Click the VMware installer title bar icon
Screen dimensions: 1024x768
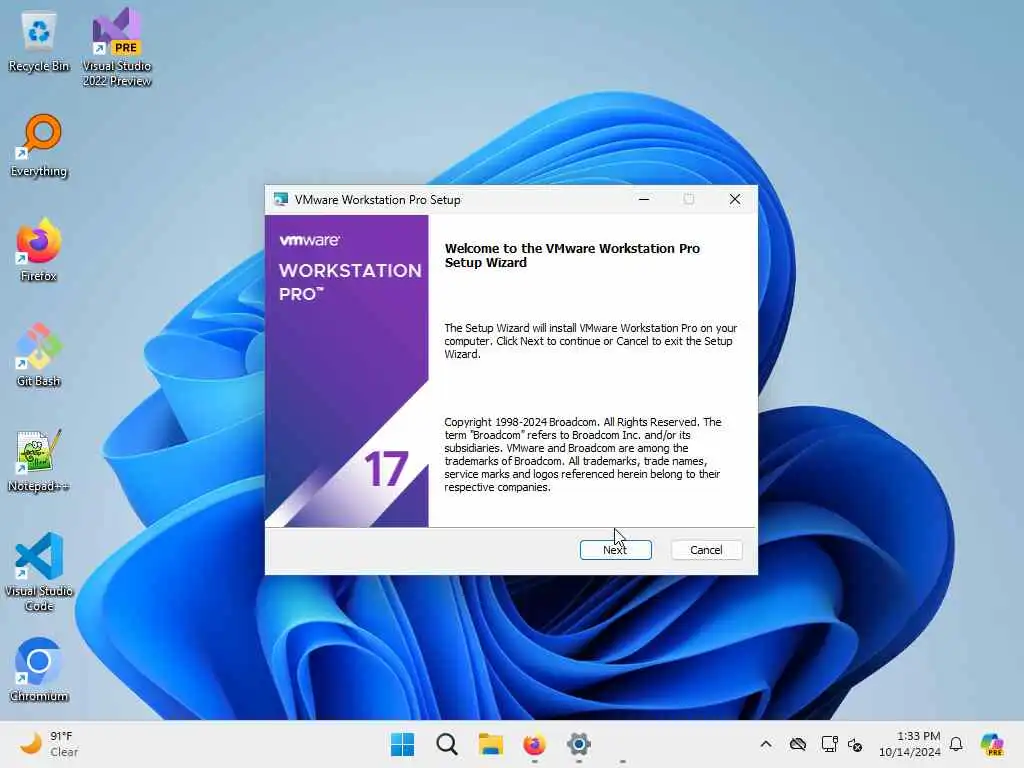[281, 199]
